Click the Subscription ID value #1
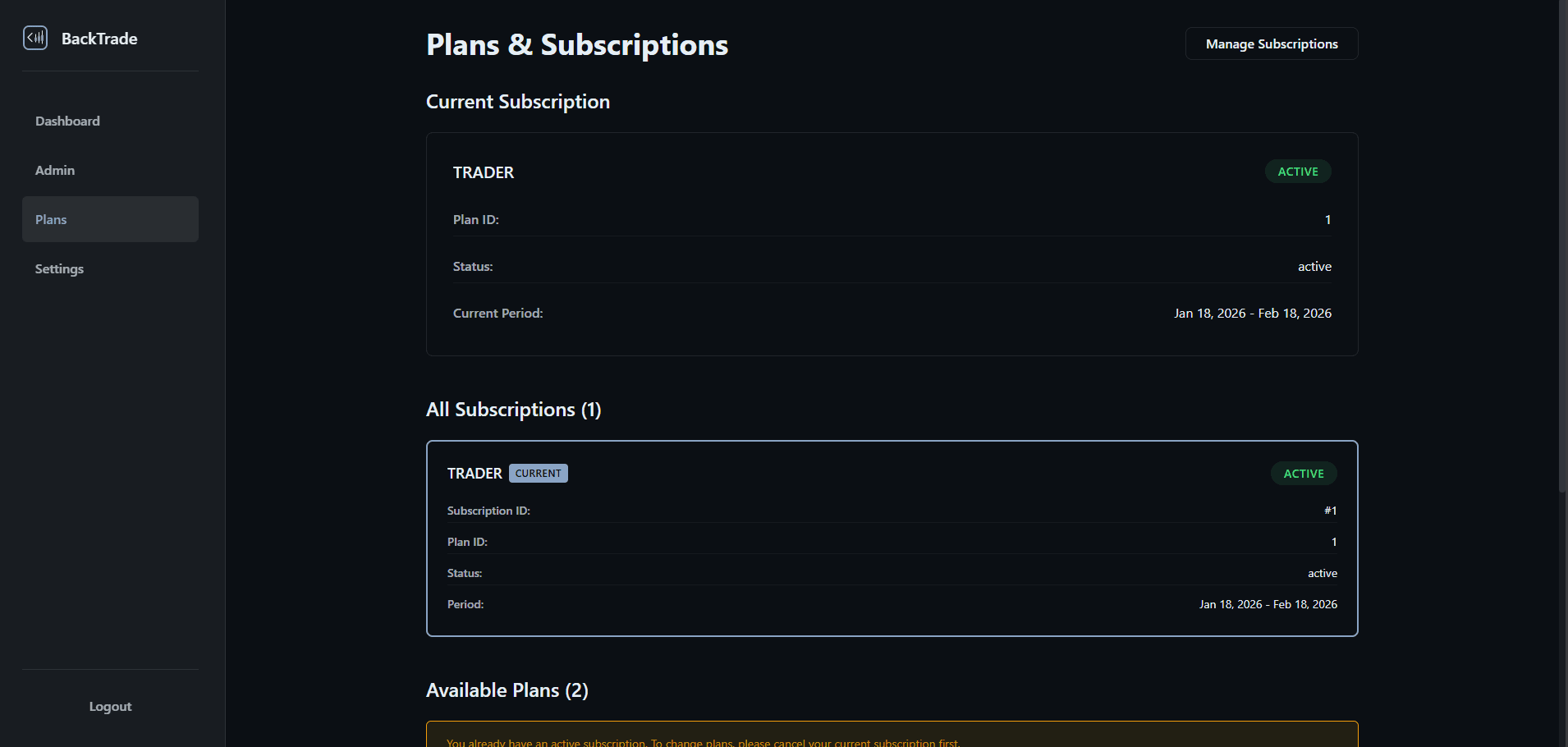This screenshot has width=1568, height=747. coord(1330,511)
